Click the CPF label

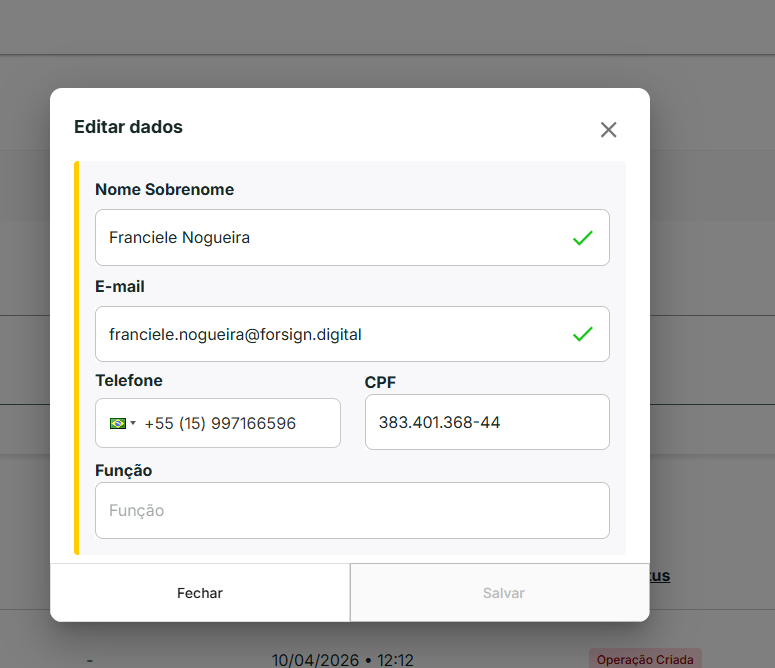coord(381,382)
